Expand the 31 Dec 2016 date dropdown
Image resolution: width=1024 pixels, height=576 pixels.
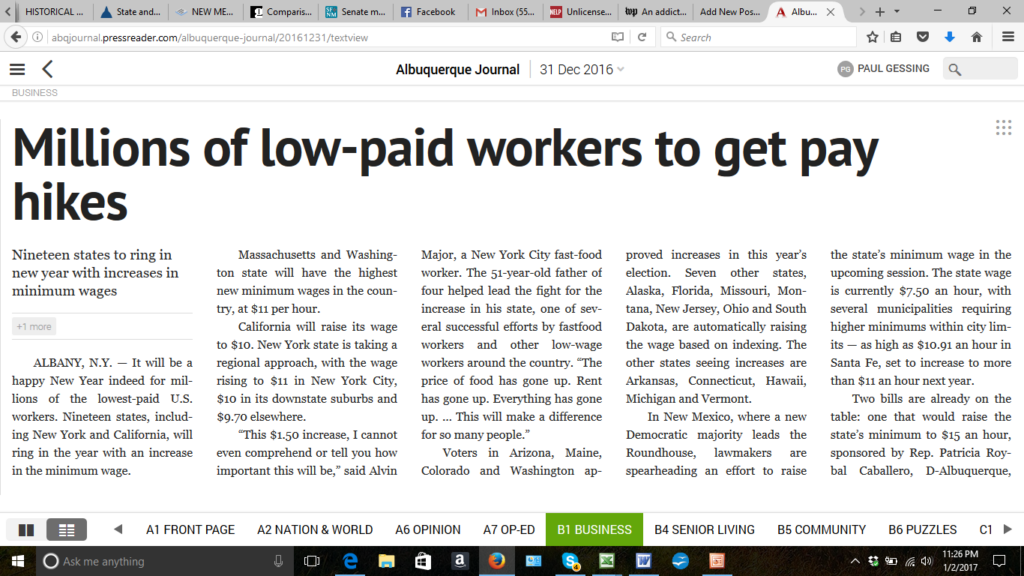click(582, 69)
